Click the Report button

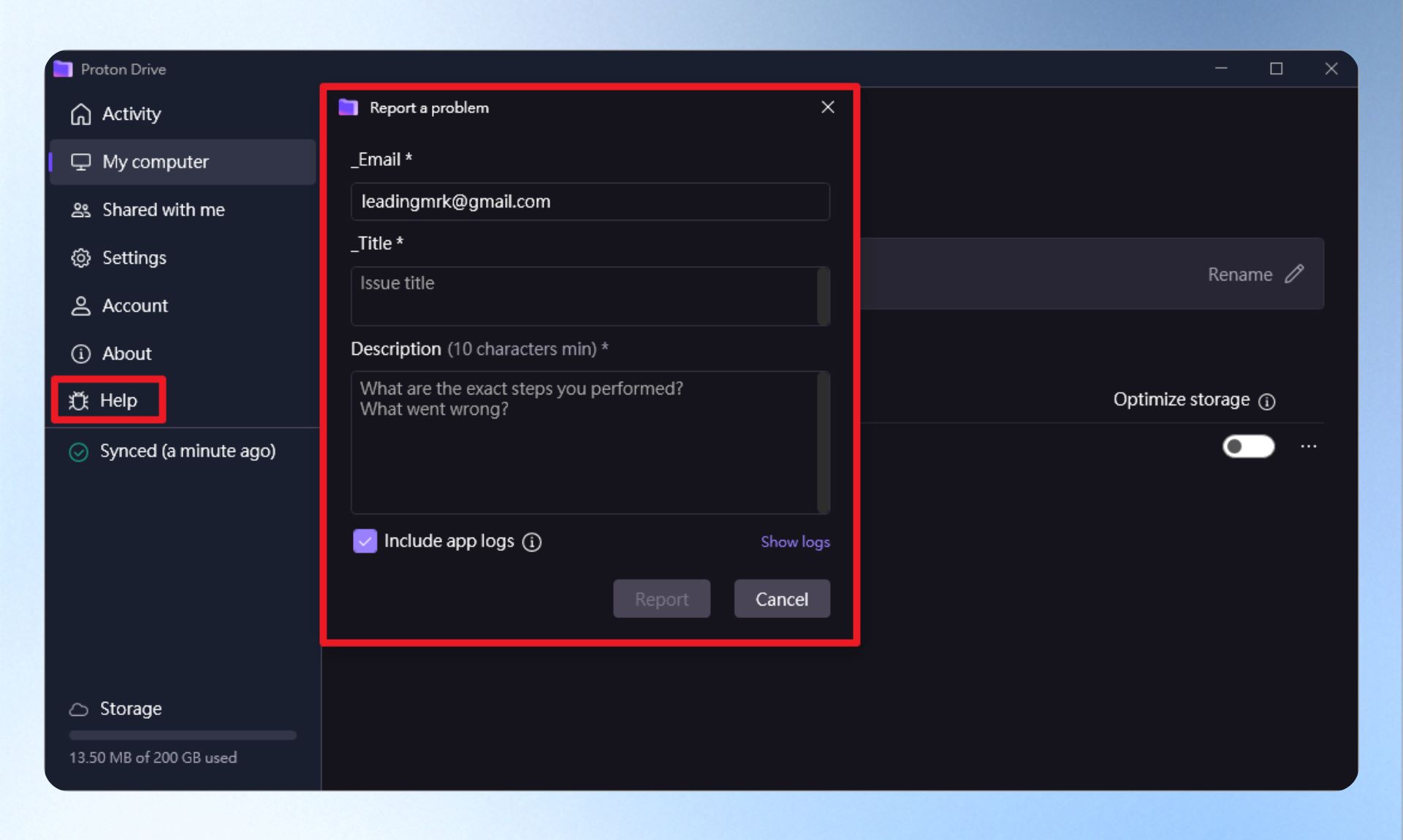click(661, 599)
